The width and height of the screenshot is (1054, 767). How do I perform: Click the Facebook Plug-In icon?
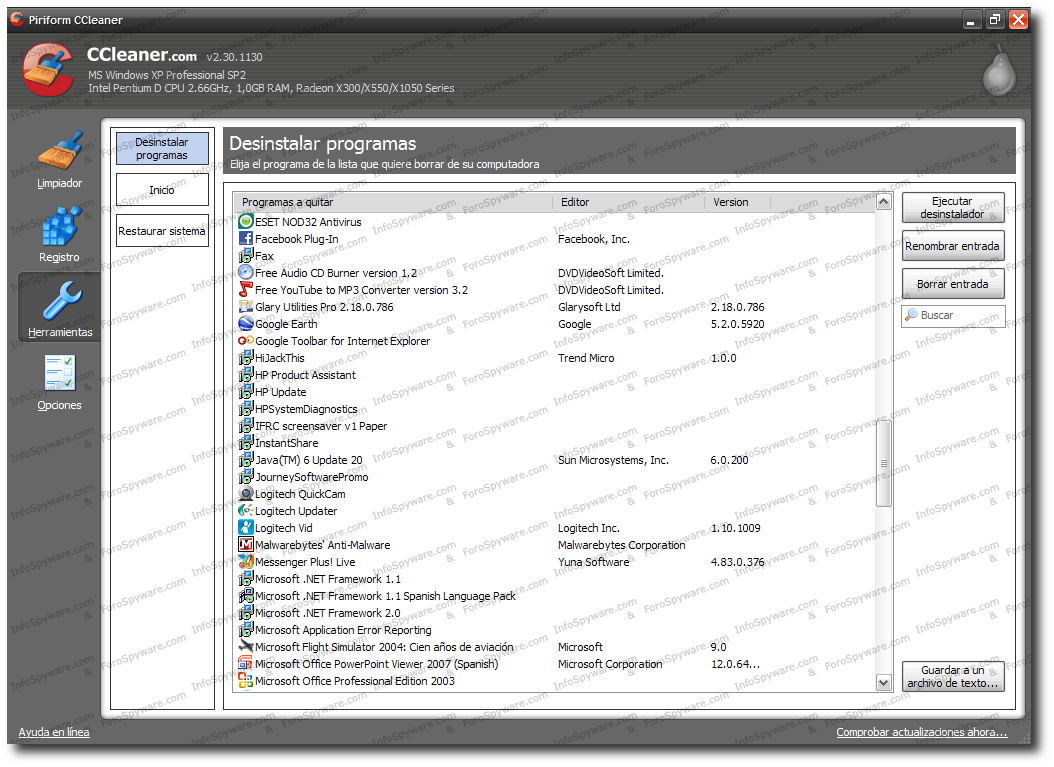pyautogui.click(x=246, y=239)
